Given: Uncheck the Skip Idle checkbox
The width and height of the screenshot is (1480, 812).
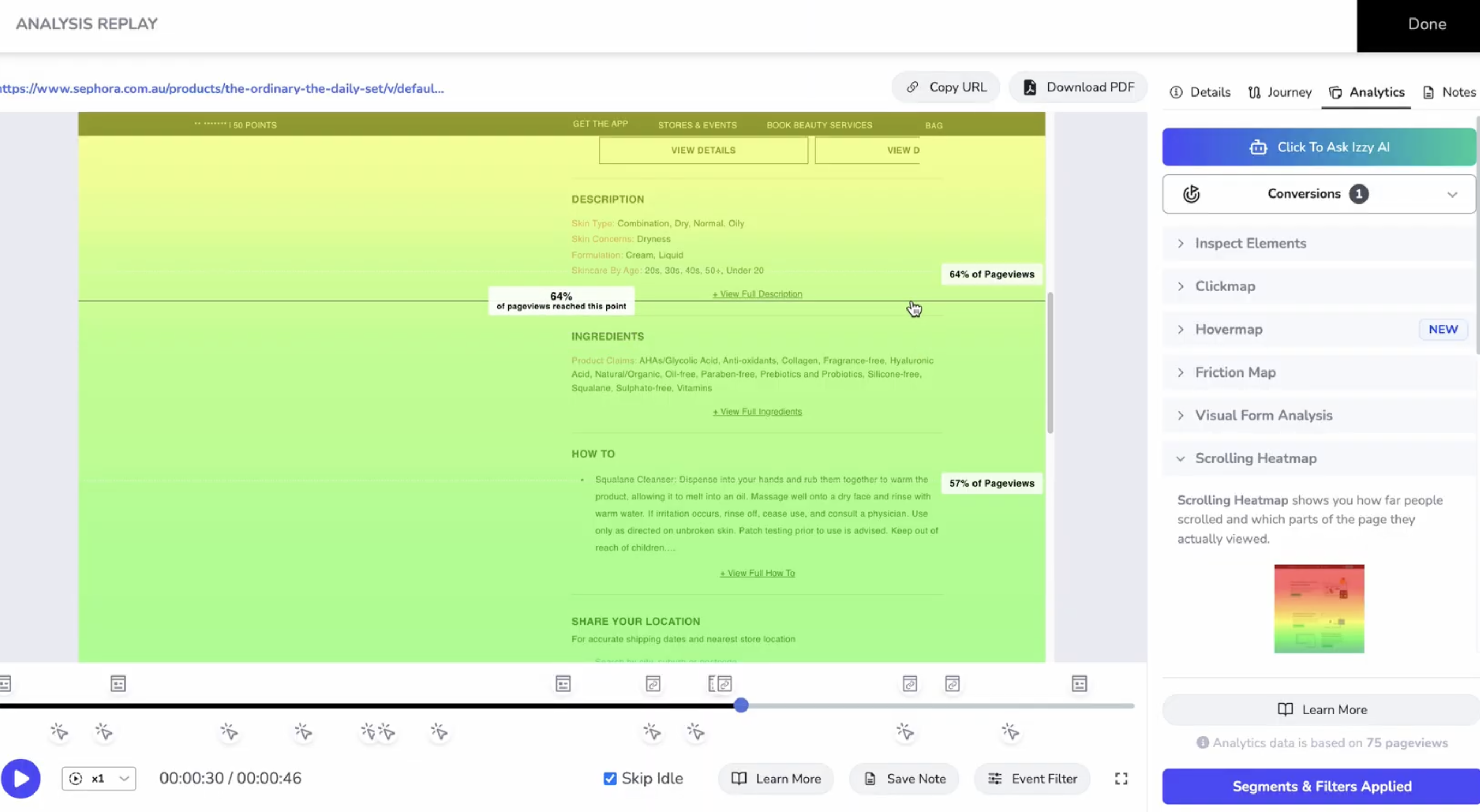Looking at the screenshot, I should click(x=609, y=778).
